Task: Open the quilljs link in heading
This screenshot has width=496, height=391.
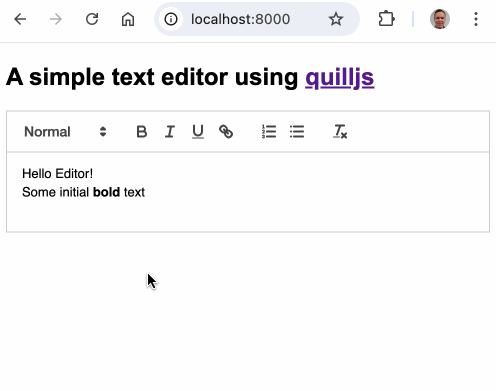Action: pos(340,78)
